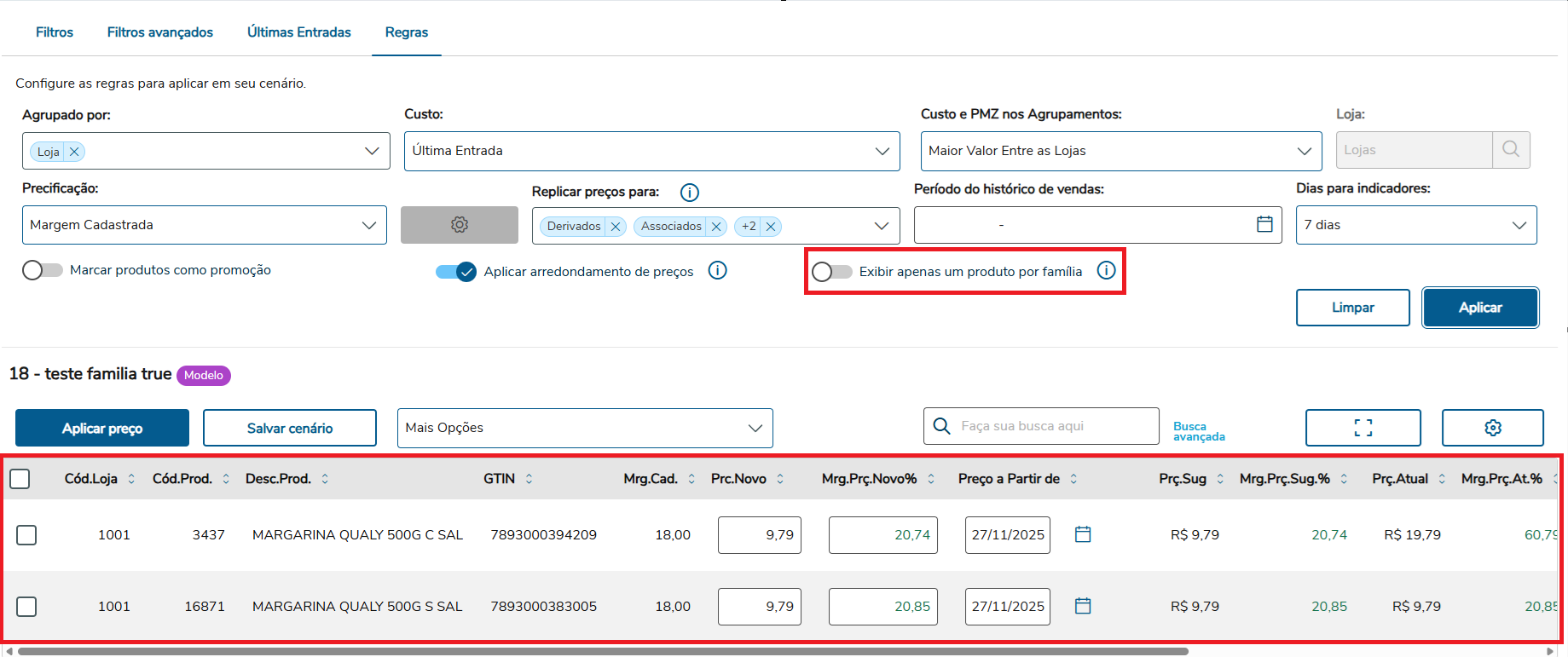Edit Mrg.Prç.Novo% field showing 20,74
The image size is (1568, 657).
tap(883, 535)
